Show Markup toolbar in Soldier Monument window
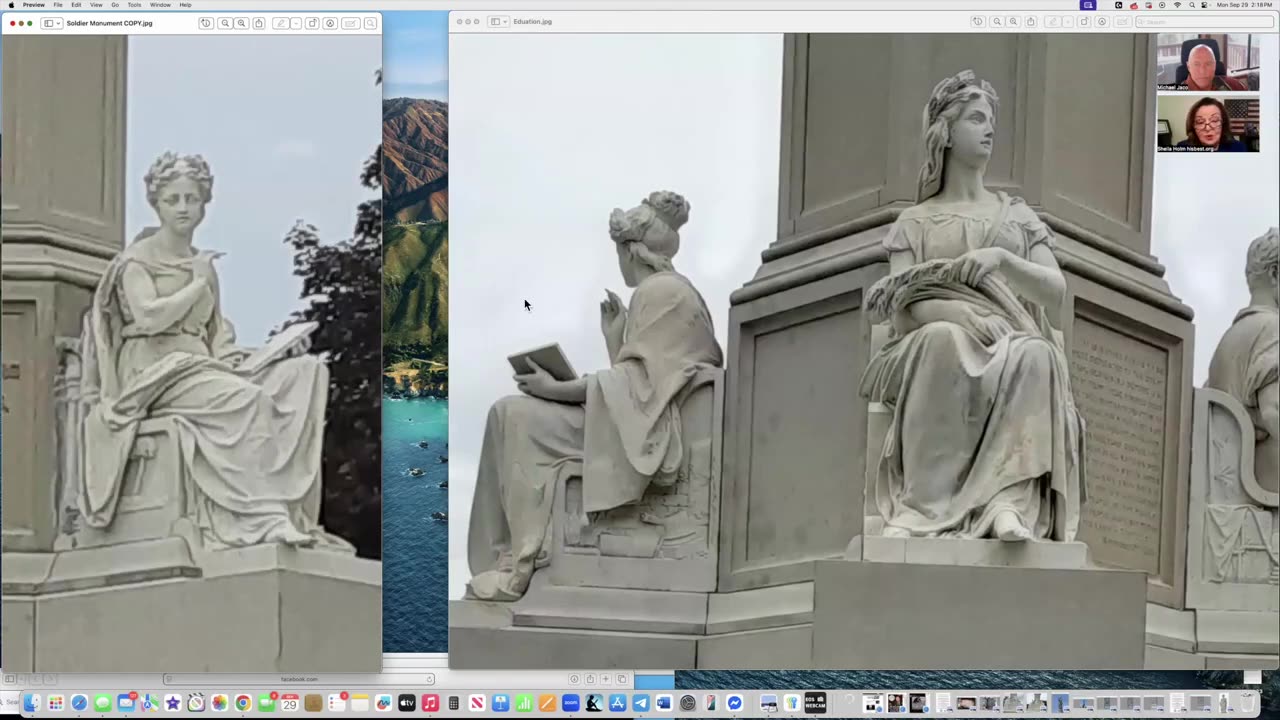 pyautogui.click(x=330, y=23)
